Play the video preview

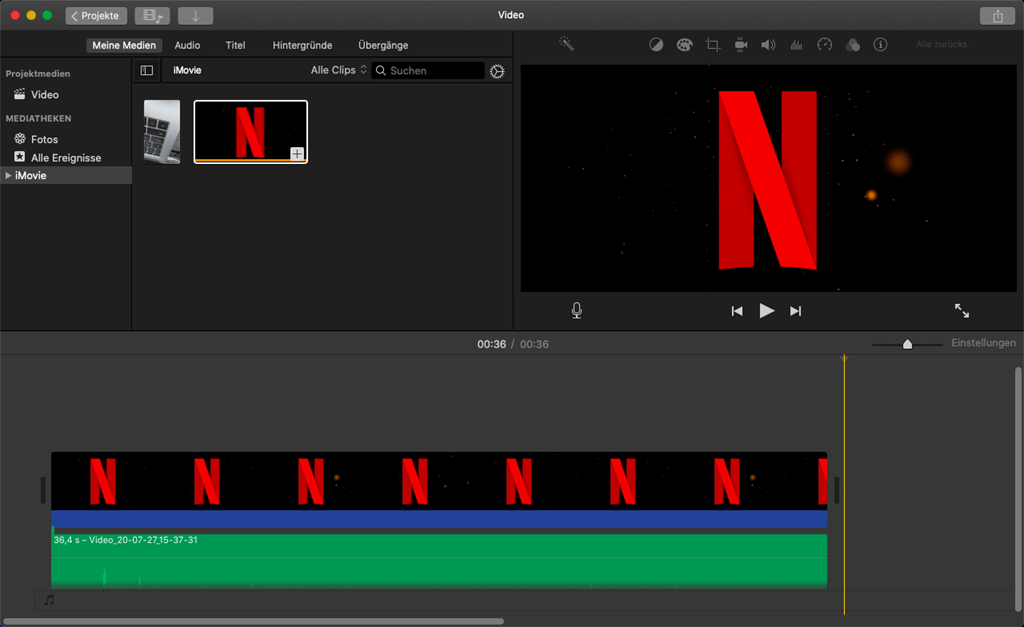tap(767, 311)
